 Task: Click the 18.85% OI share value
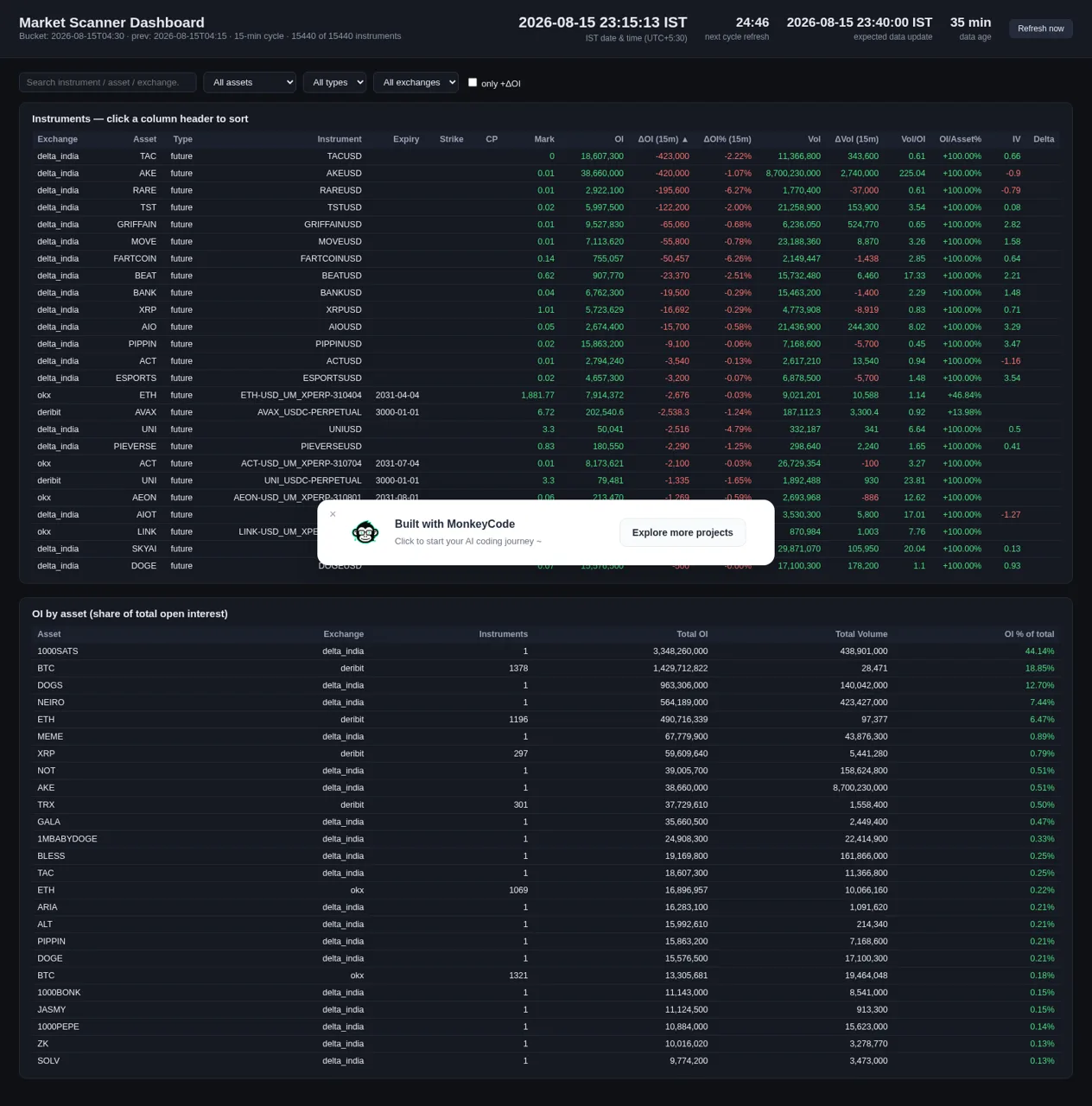click(x=1039, y=669)
